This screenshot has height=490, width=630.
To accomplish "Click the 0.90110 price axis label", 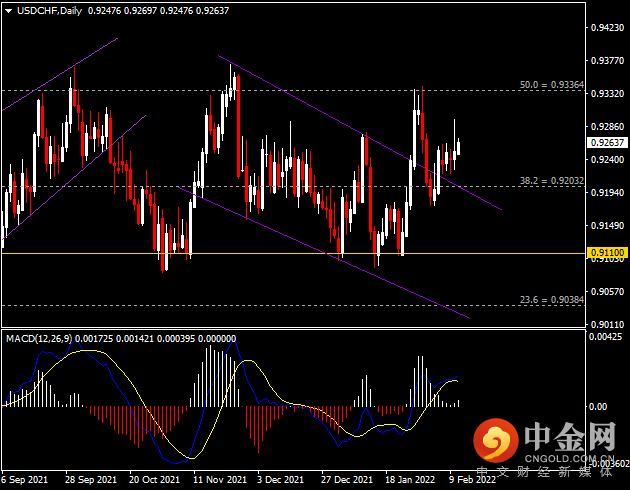I will (608, 325).
